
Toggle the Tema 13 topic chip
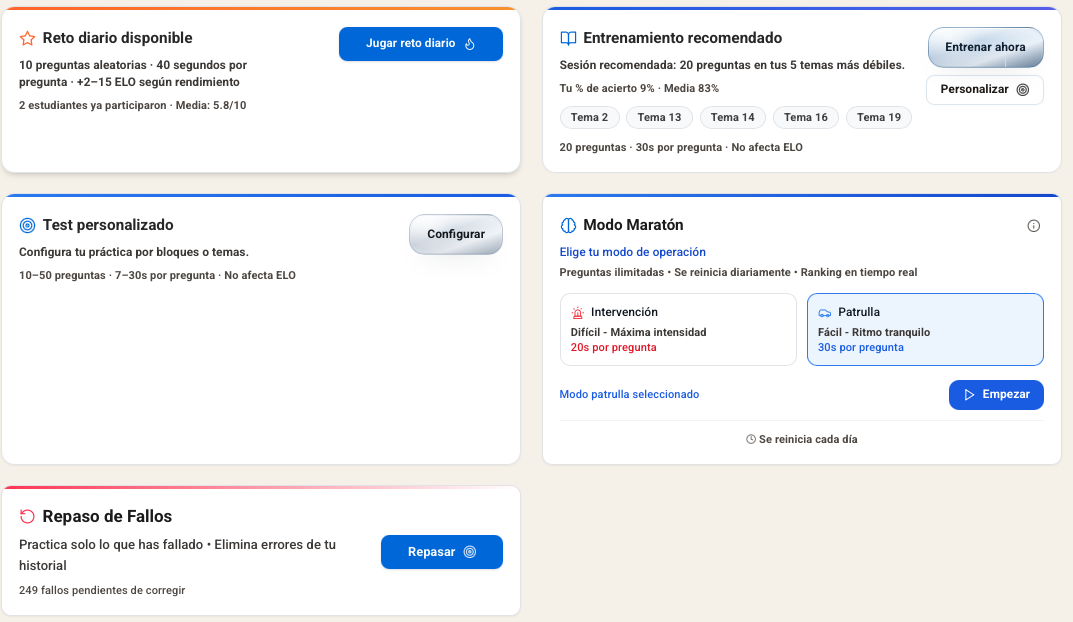(x=659, y=117)
